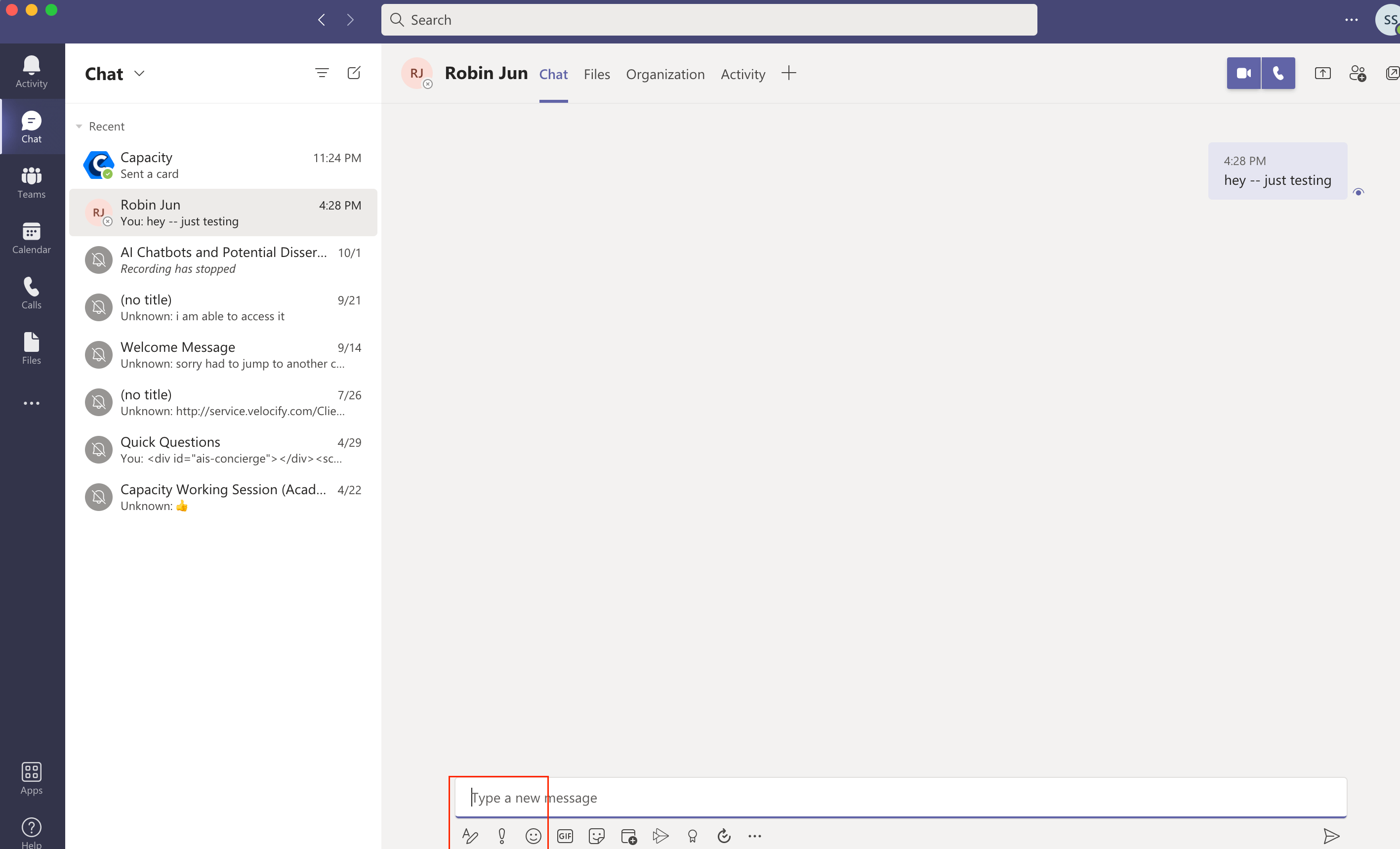The width and height of the screenshot is (1400, 849).
Task: Open the Organization tab
Action: 665,75
